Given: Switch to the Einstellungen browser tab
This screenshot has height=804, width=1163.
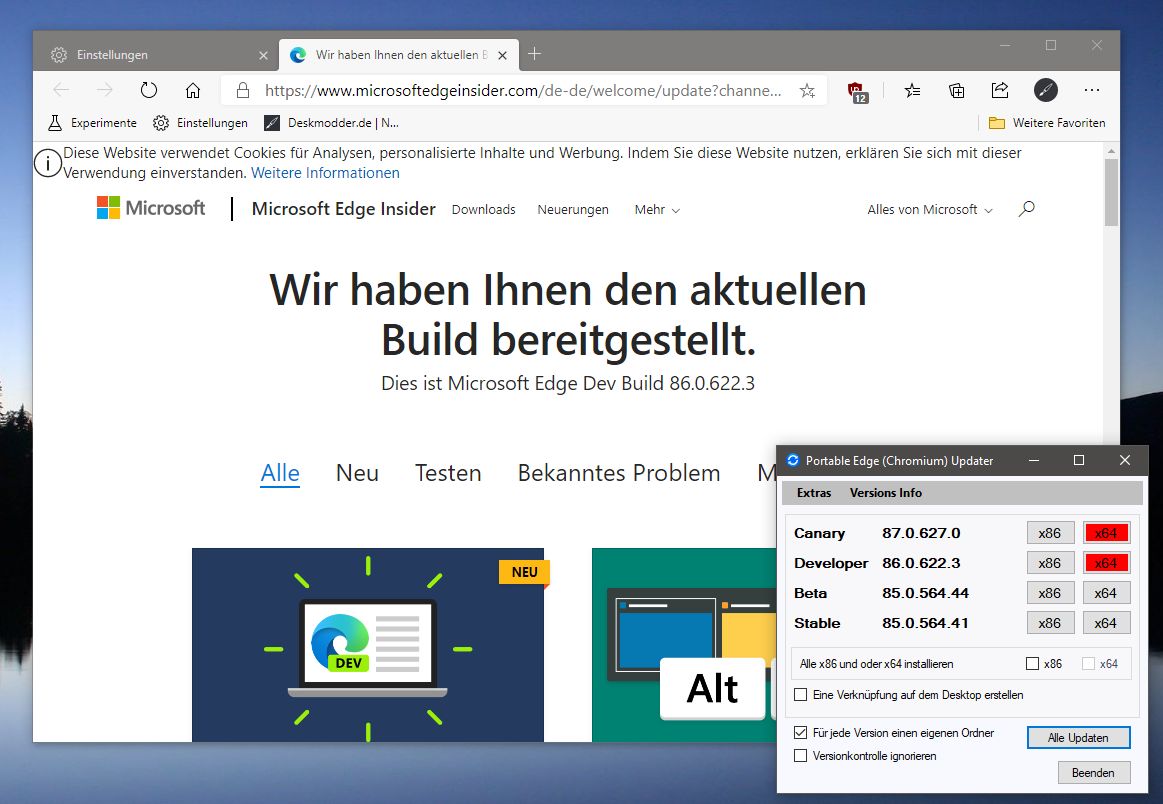Looking at the screenshot, I should click(x=156, y=55).
